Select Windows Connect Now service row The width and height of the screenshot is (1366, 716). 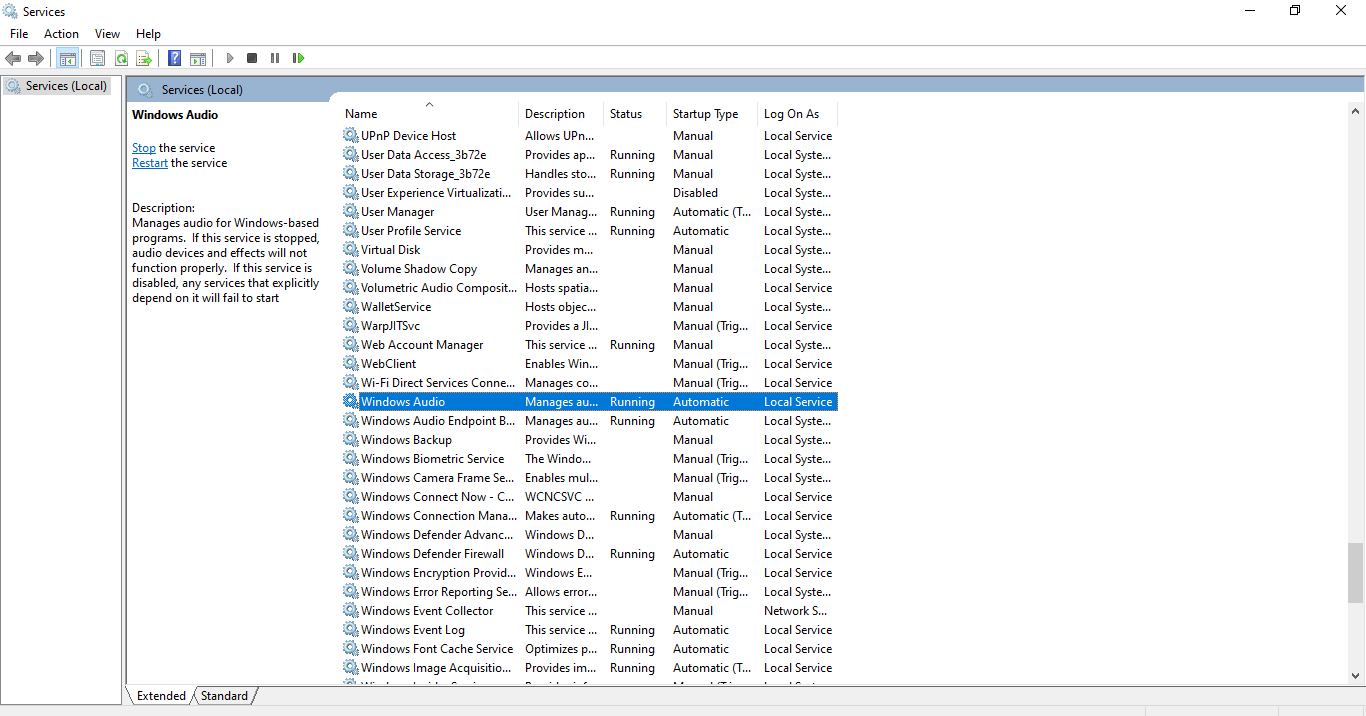[589, 496]
